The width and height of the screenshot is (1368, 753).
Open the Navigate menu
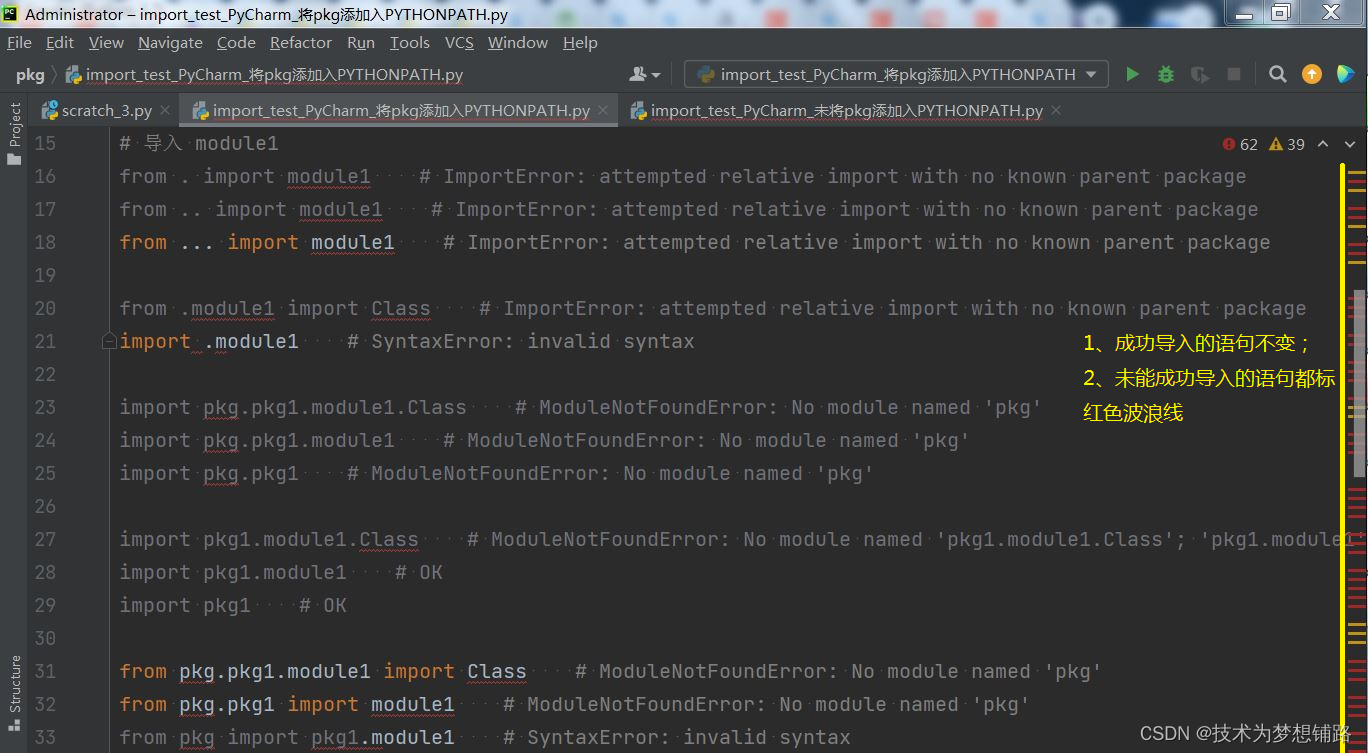170,42
